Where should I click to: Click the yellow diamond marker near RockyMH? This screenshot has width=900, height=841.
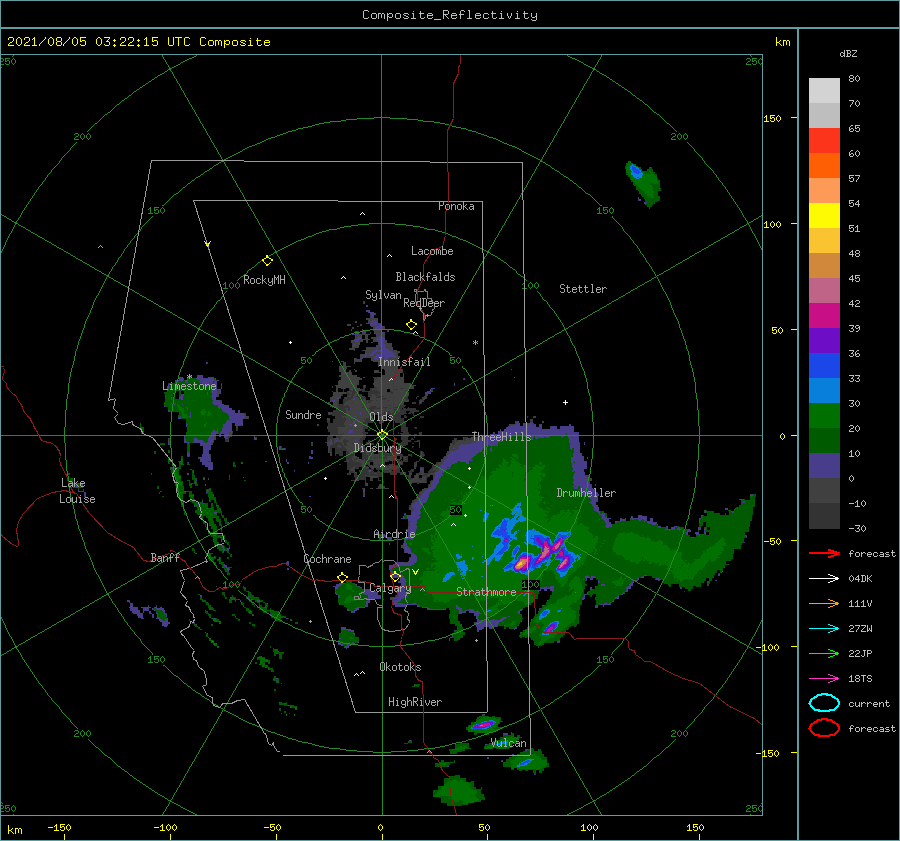click(x=267, y=261)
